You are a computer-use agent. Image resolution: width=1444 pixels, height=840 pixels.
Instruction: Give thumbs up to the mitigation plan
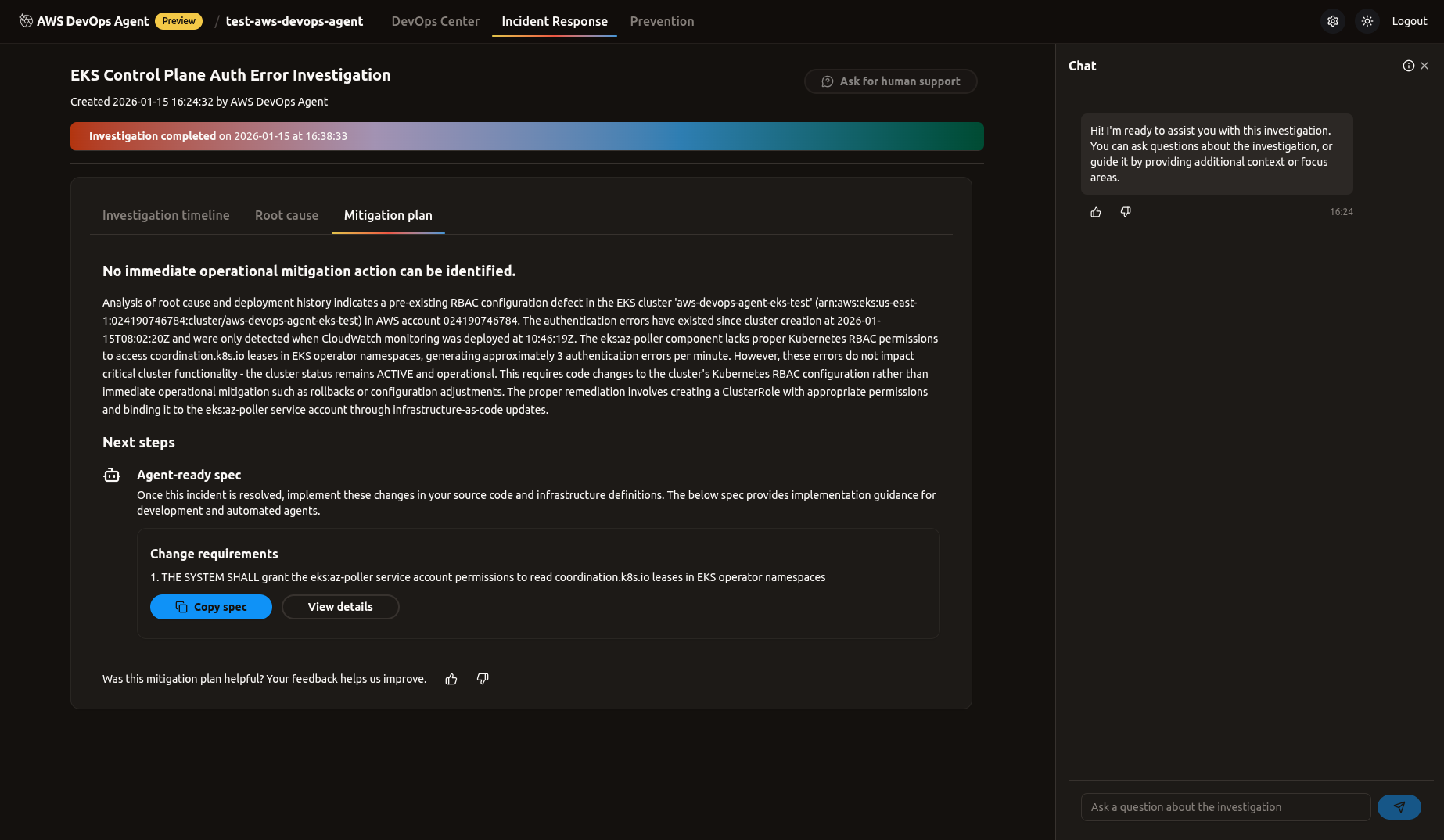click(451, 679)
